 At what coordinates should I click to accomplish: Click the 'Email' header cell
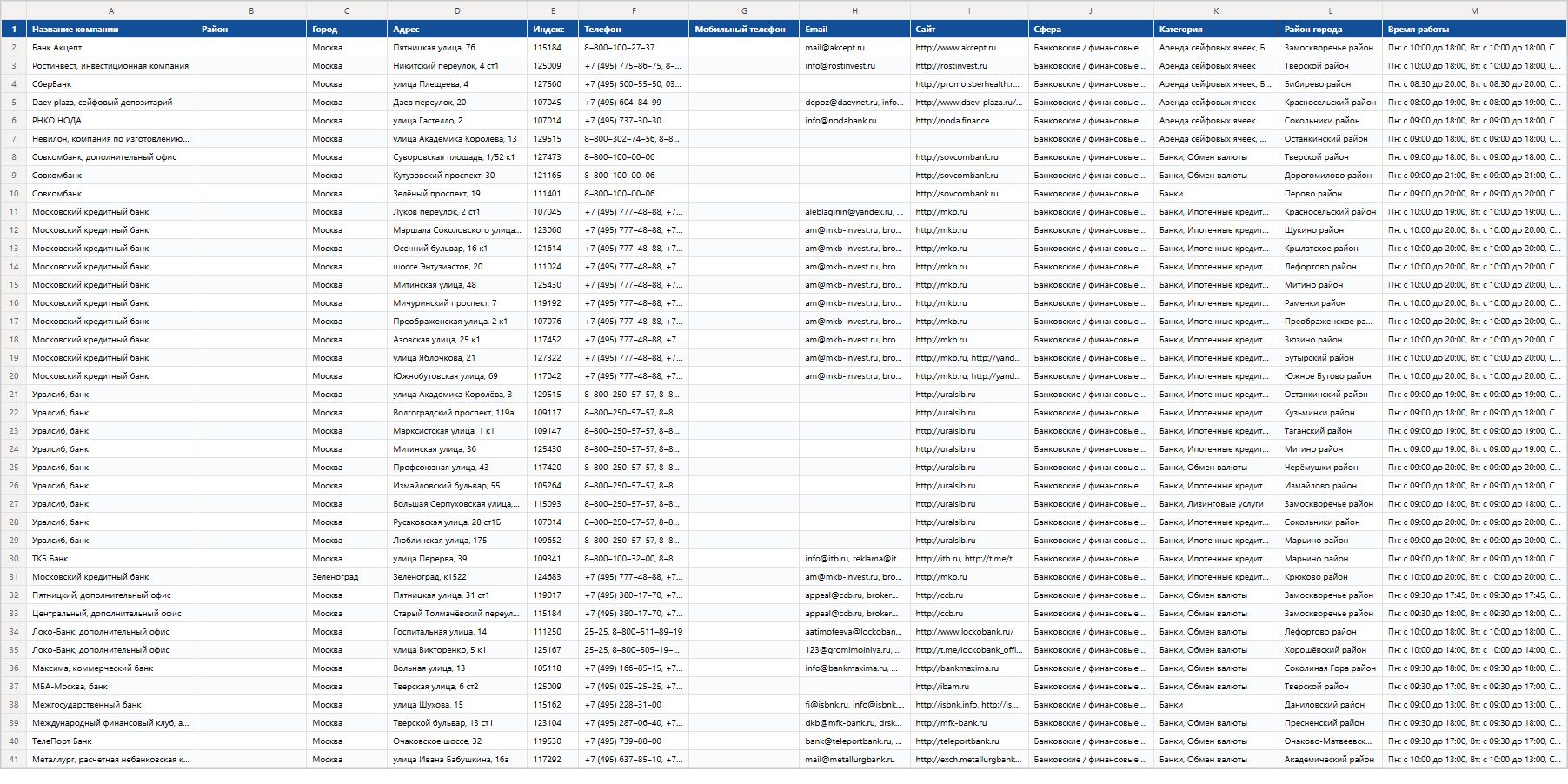(x=854, y=30)
